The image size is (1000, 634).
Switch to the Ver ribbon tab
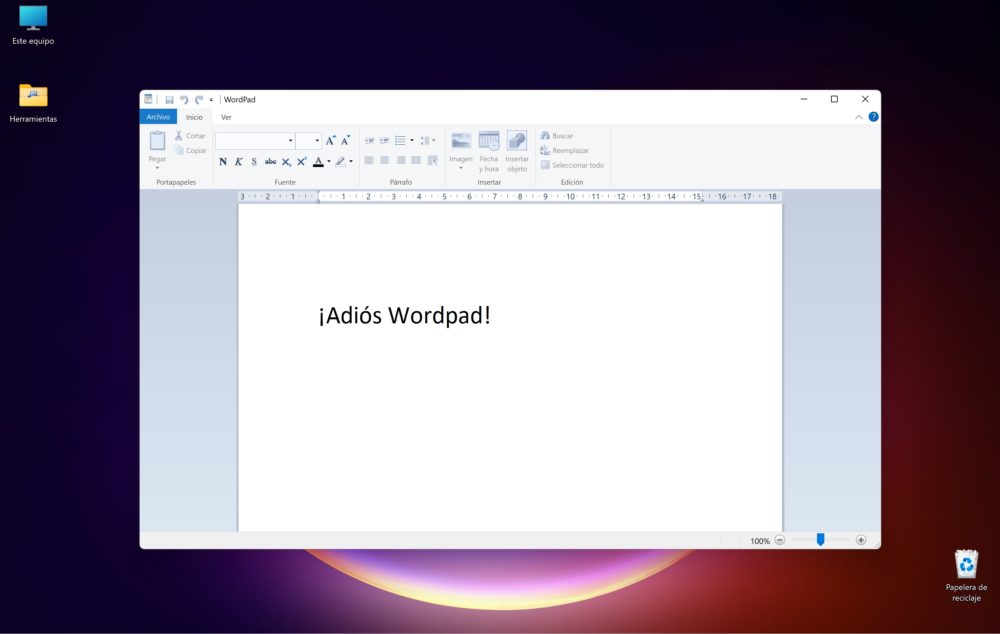[226, 117]
